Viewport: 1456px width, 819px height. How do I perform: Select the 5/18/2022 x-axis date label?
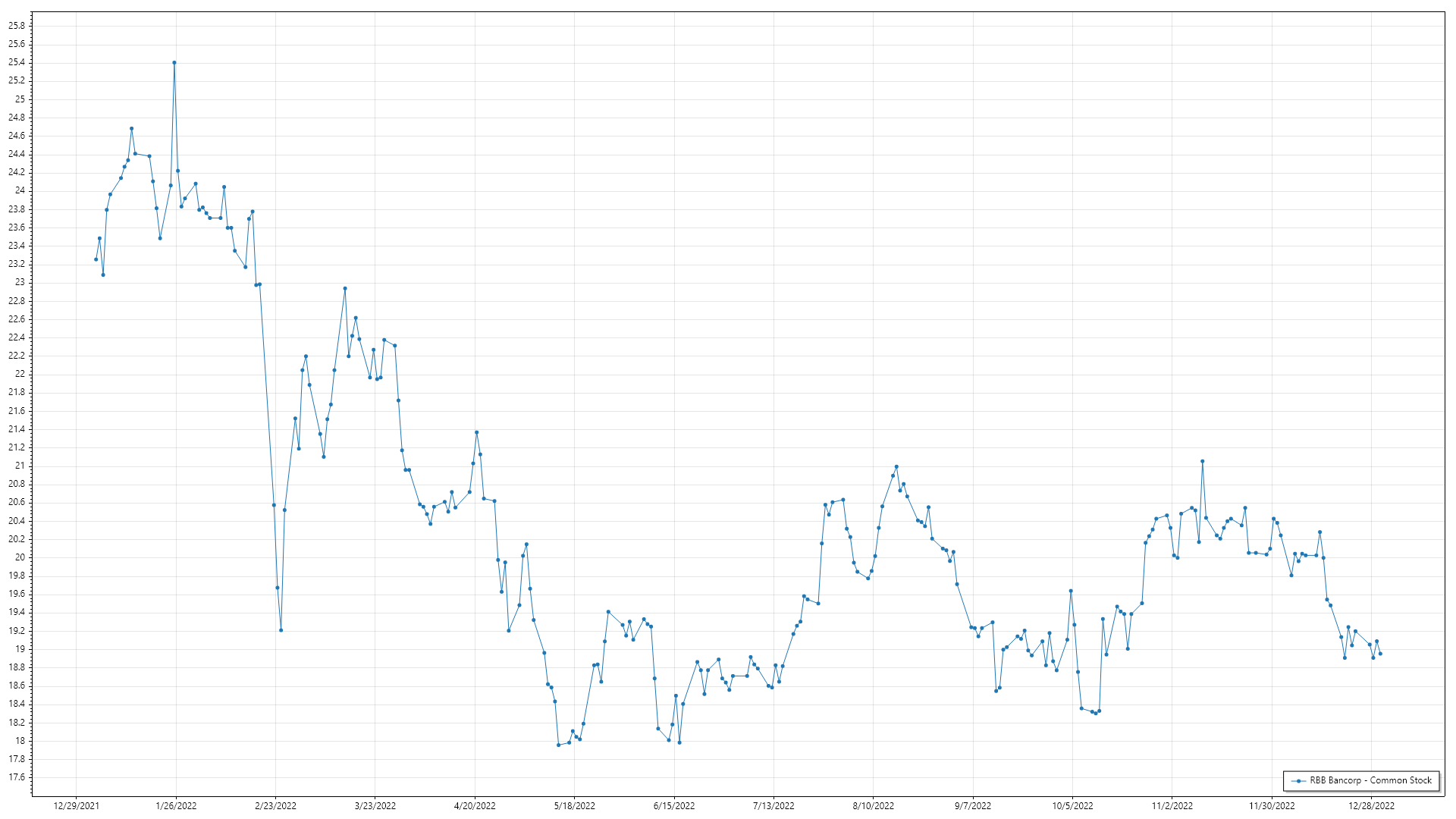[574, 806]
